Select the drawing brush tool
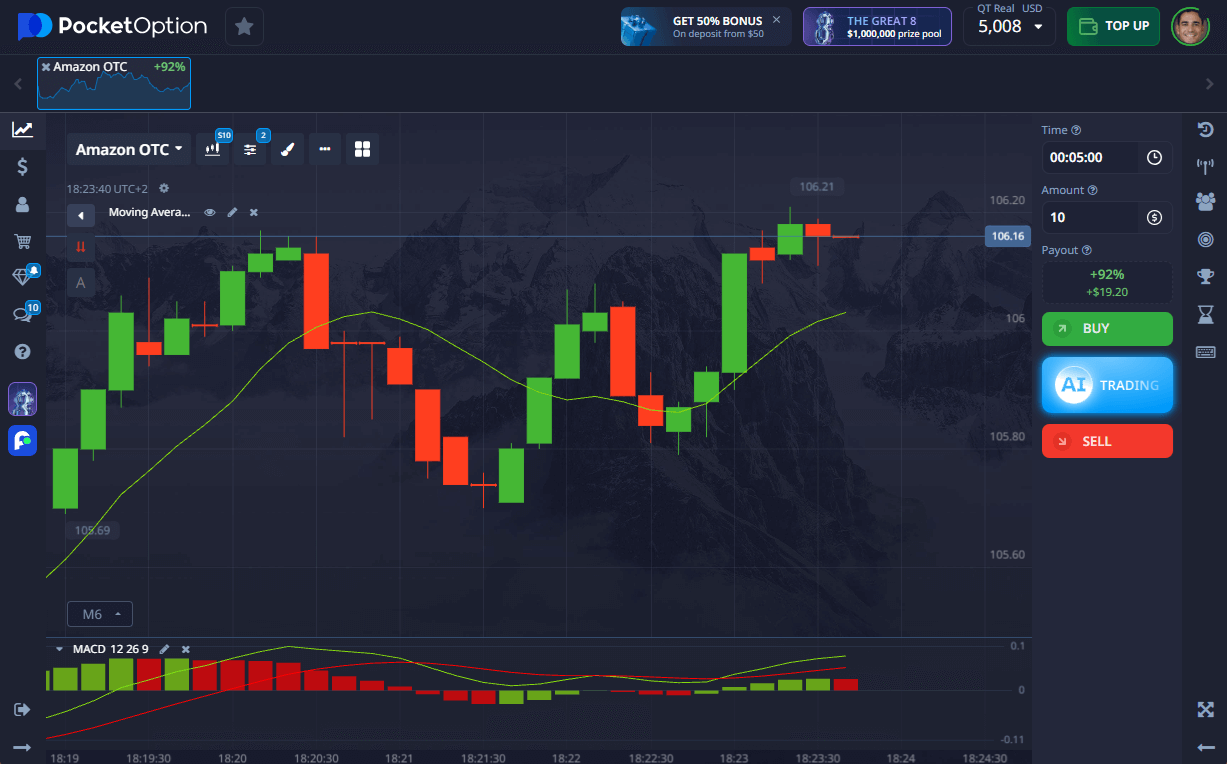This screenshot has width=1227, height=764. 287,149
